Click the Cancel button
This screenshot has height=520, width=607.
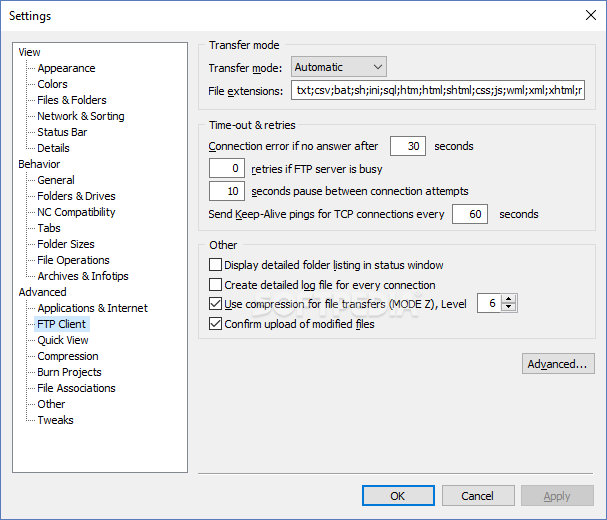click(478, 496)
